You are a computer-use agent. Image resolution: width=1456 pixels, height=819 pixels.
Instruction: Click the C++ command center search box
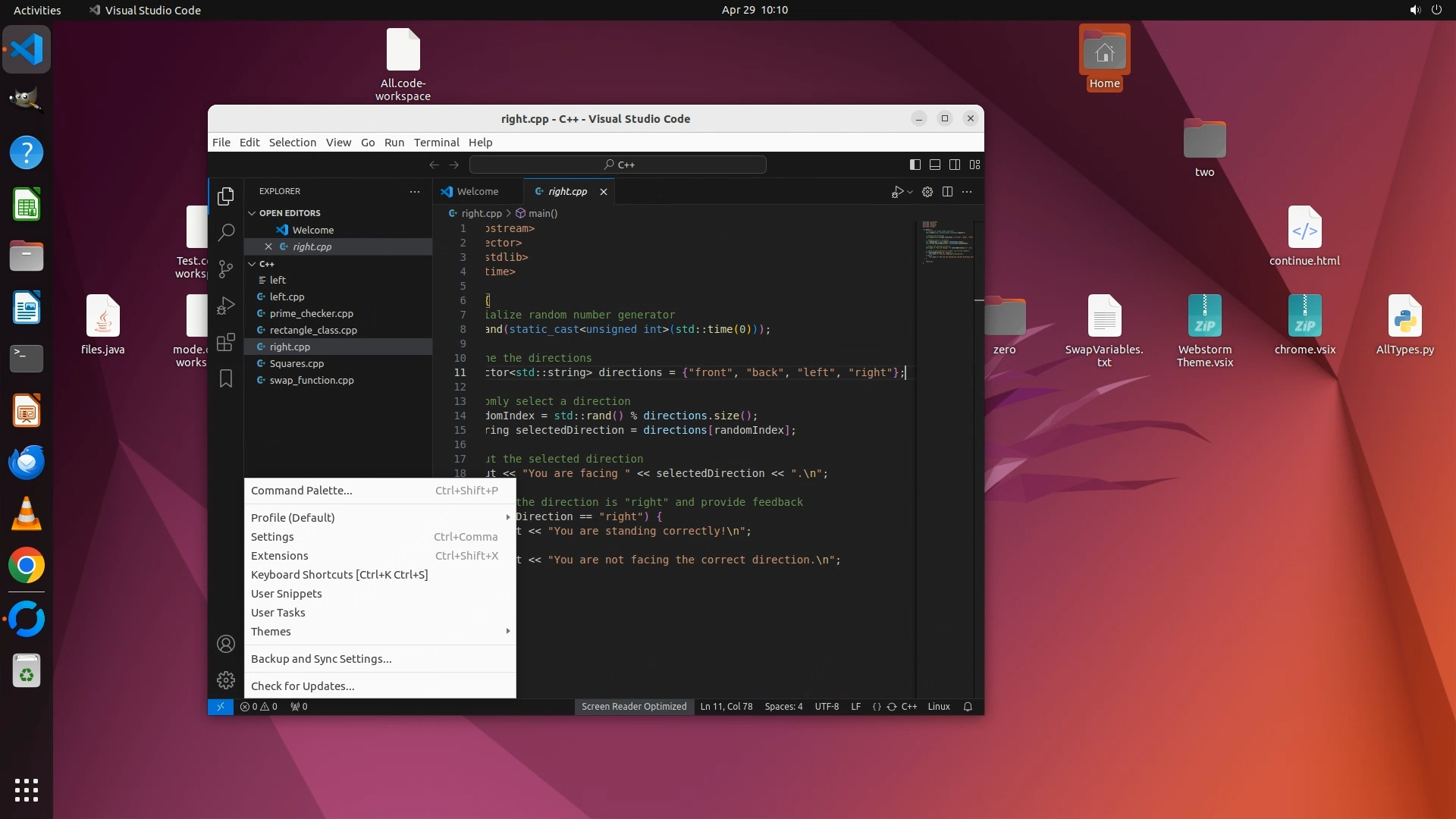[x=618, y=165]
